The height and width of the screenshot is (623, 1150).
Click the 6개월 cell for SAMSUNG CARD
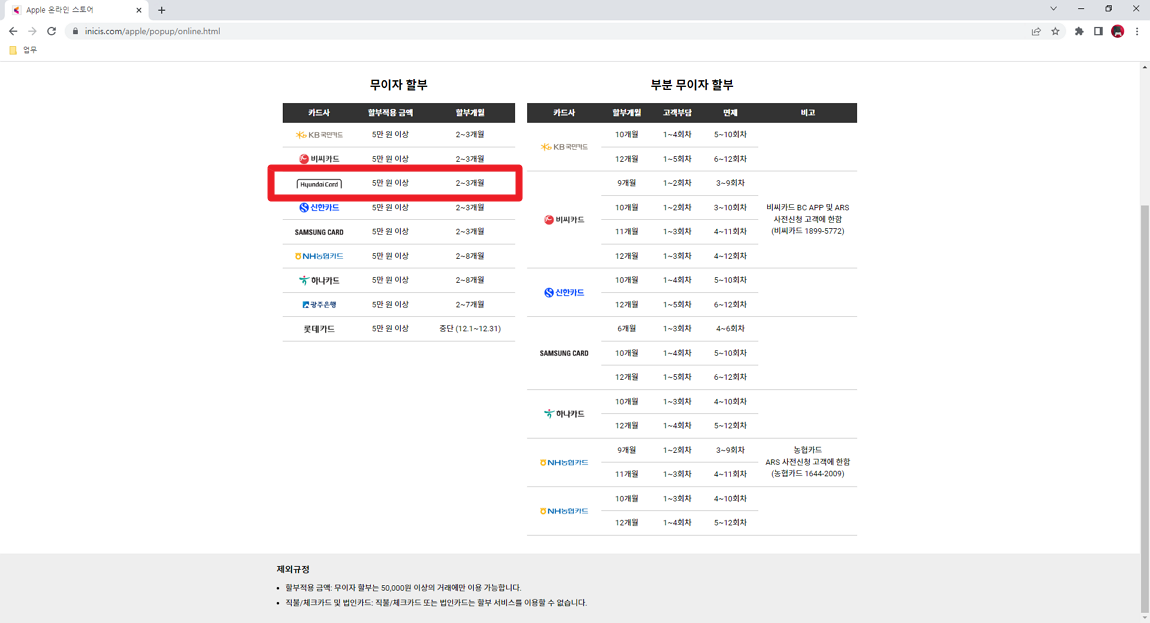pos(626,329)
